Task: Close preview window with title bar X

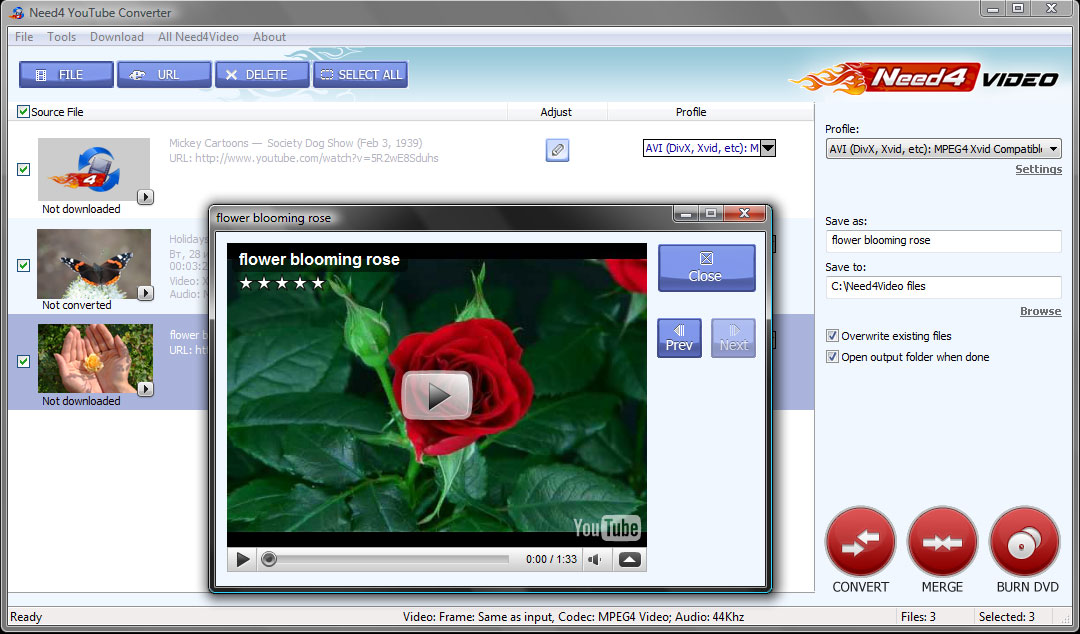Action: pos(744,214)
